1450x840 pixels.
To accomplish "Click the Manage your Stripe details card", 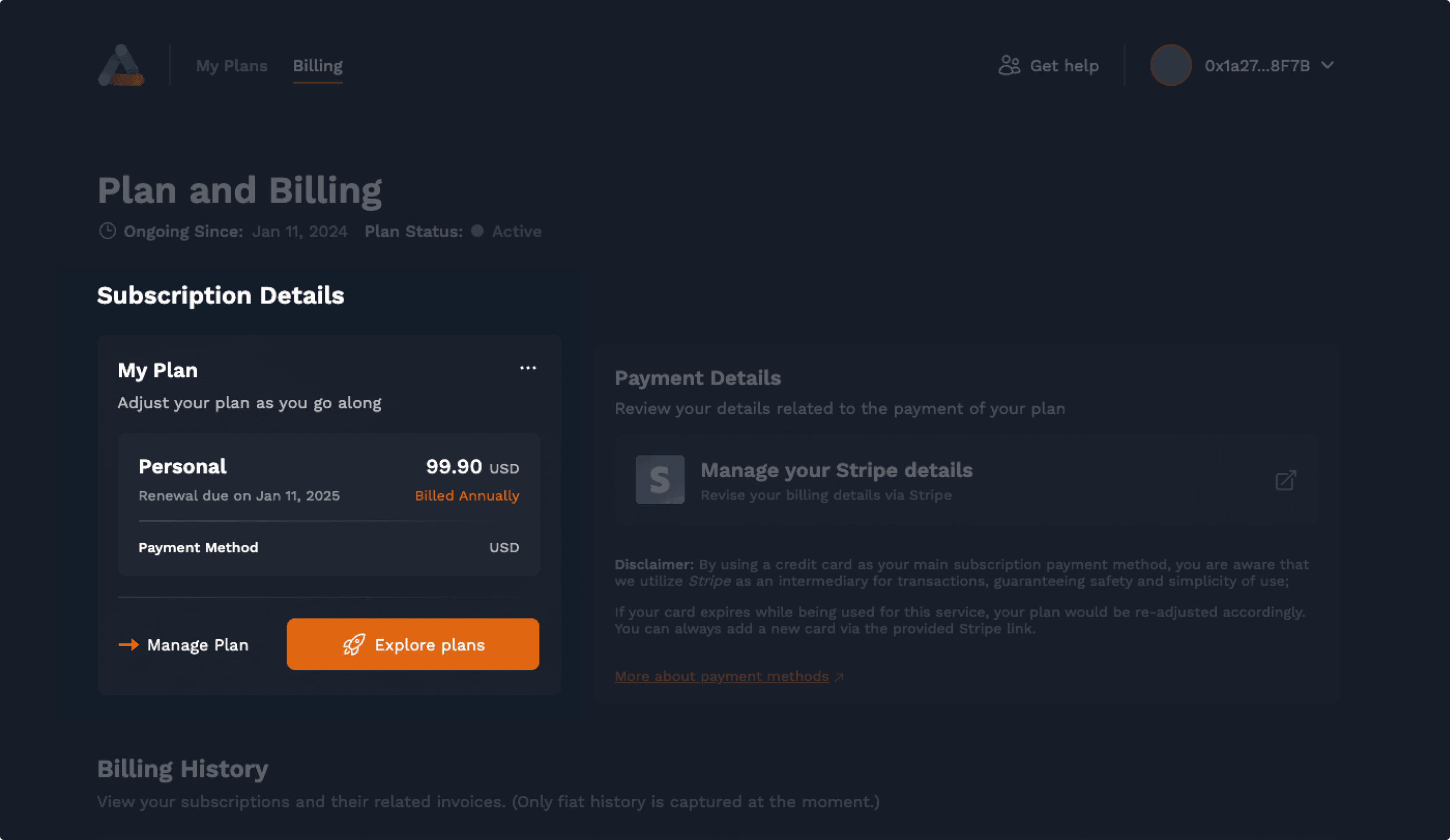I will click(x=967, y=480).
